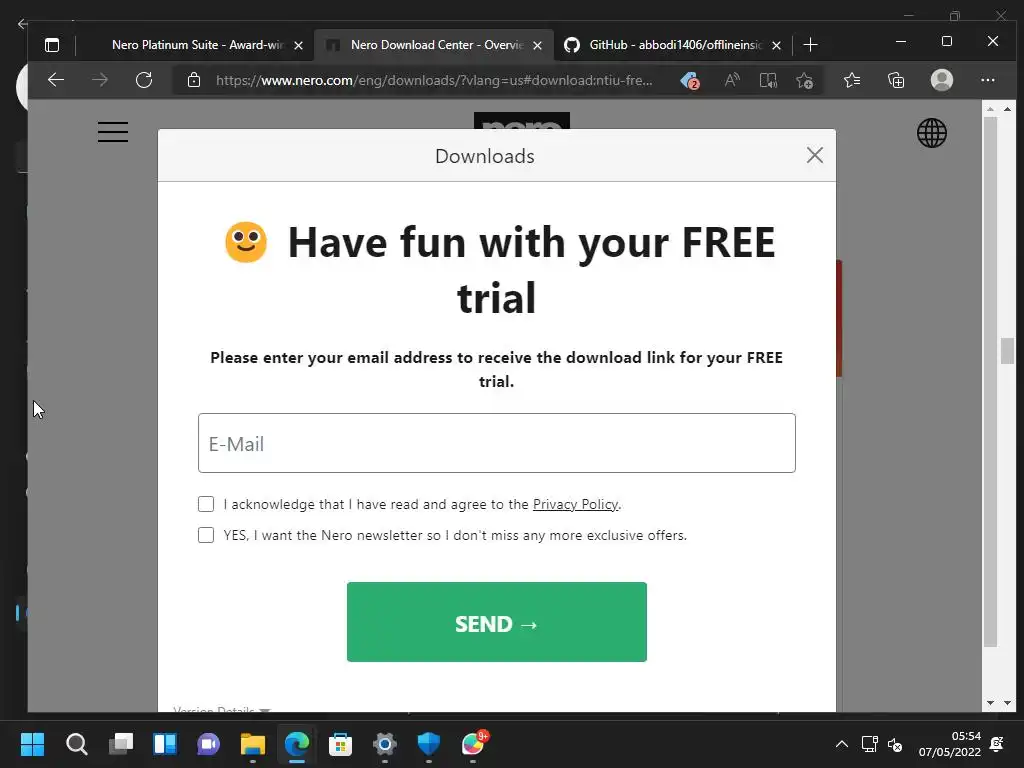Screen dimensions: 1024x768
Task: Click the green SEND button
Action: (497, 622)
